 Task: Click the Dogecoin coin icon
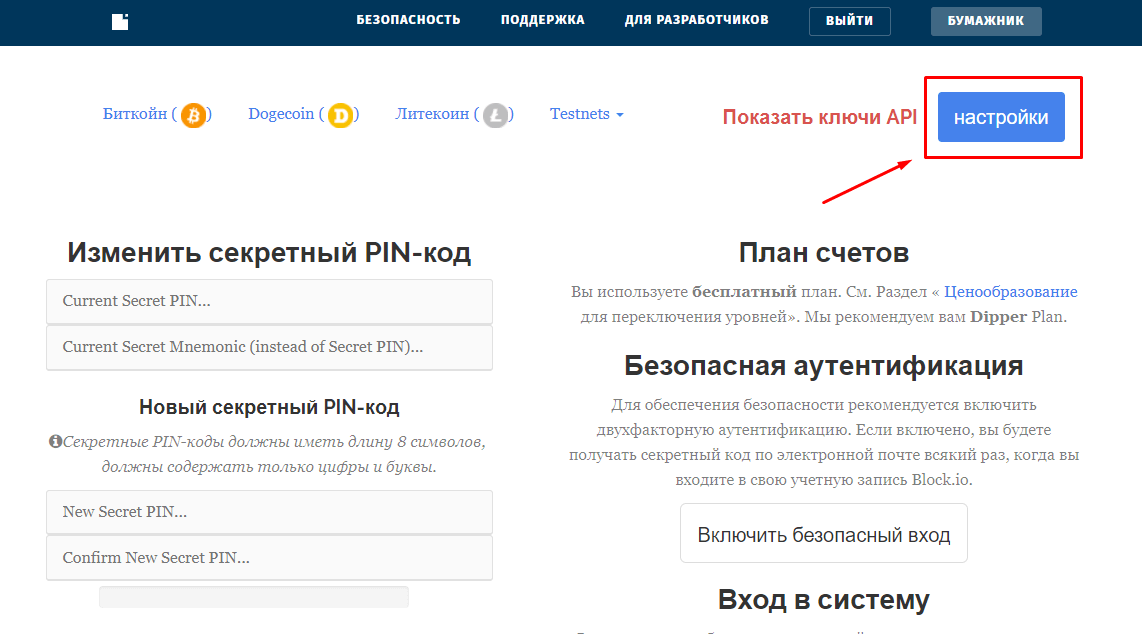coord(340,114)
